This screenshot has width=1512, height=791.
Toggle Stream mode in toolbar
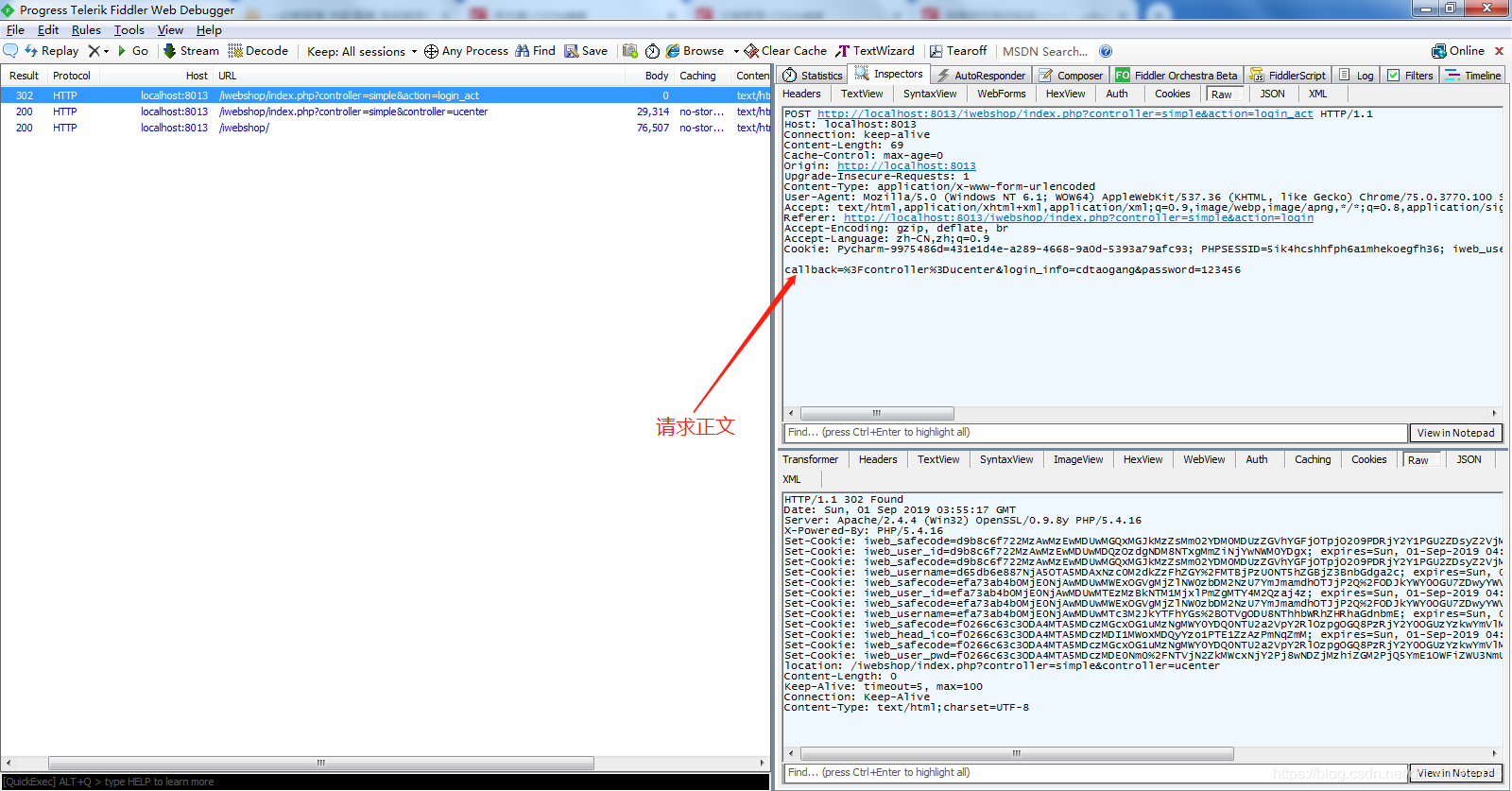tap(191, 51)
